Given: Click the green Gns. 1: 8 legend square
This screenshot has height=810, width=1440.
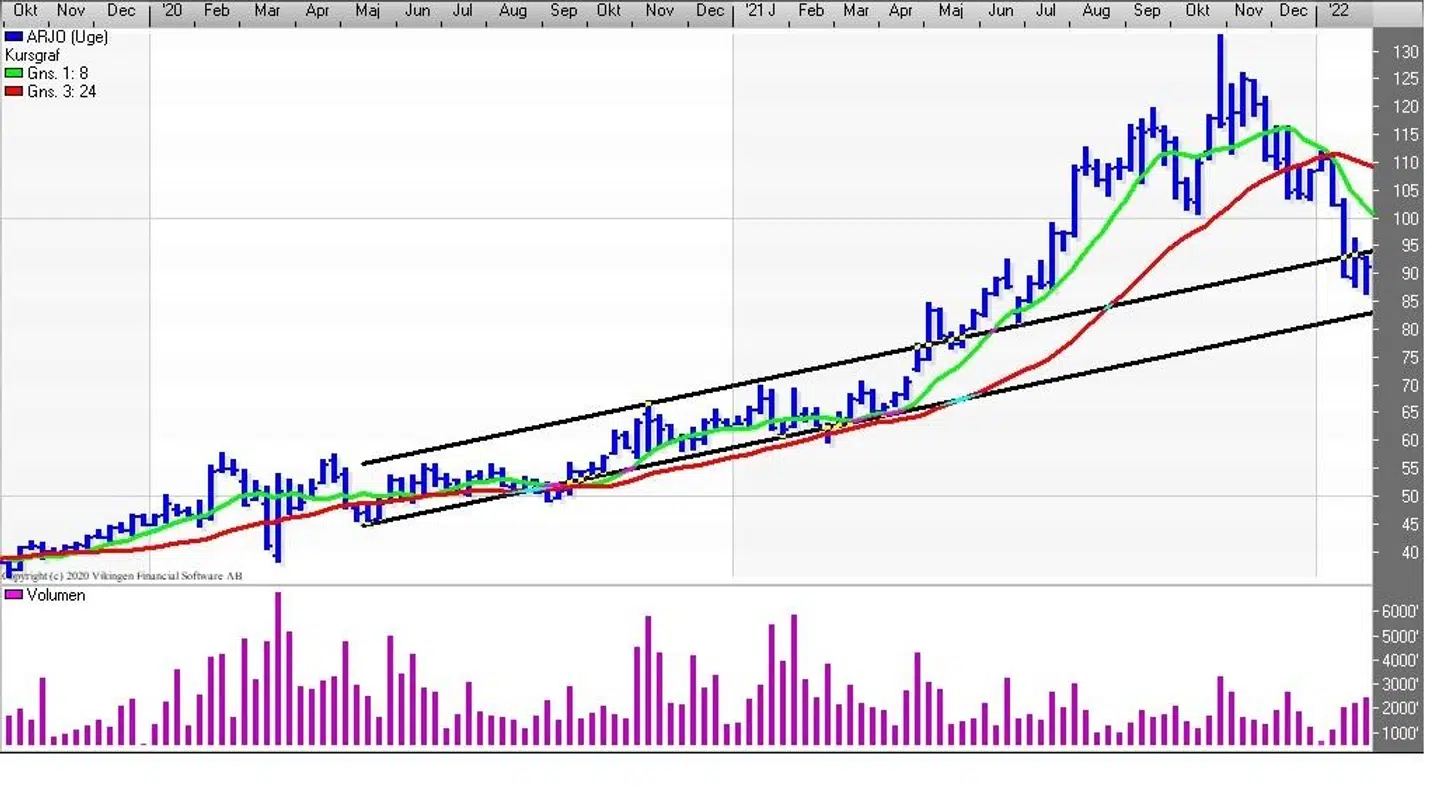Looking at the screenshot, I should coord(13,73).
